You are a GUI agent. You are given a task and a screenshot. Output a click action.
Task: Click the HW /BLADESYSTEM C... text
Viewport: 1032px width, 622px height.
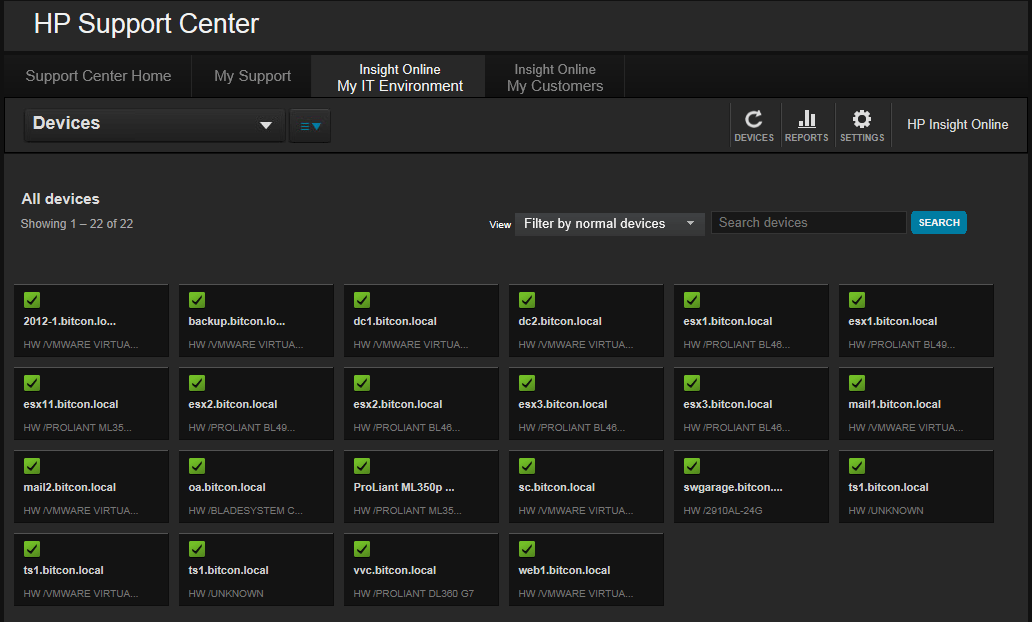point(245,511)
